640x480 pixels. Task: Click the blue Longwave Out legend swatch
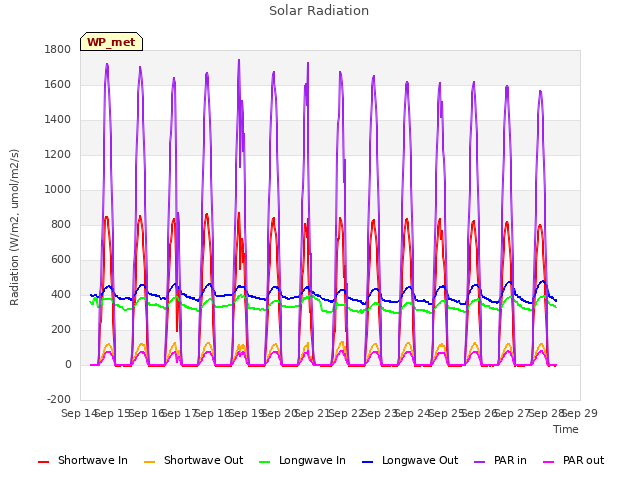point(367,462)
